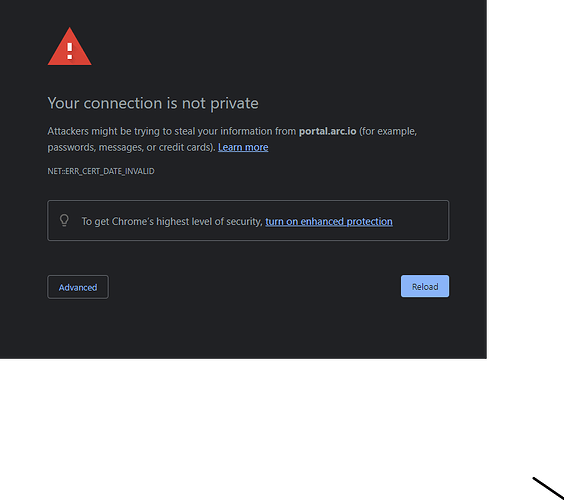Click the NET::ERR_CERT_DATE_INVALID error code
The image size is (564, 500).
(x=101, y=171)
